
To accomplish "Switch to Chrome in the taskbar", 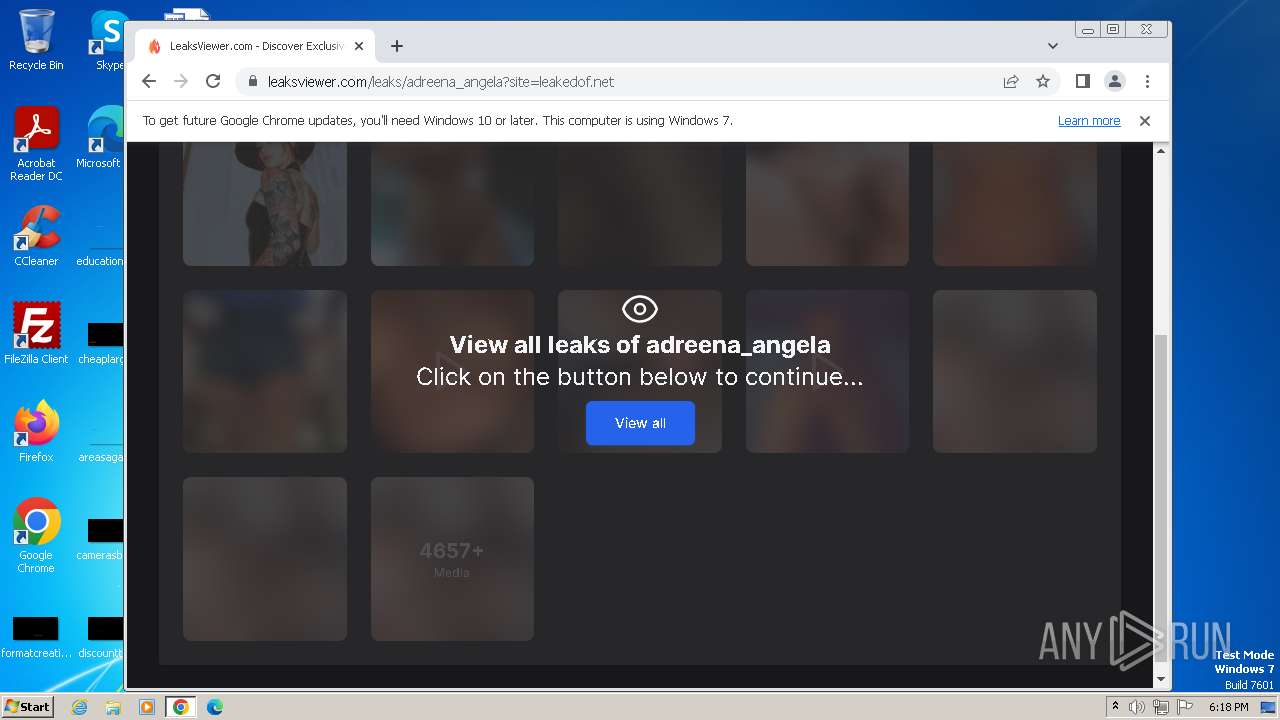I will pos(180,707).
